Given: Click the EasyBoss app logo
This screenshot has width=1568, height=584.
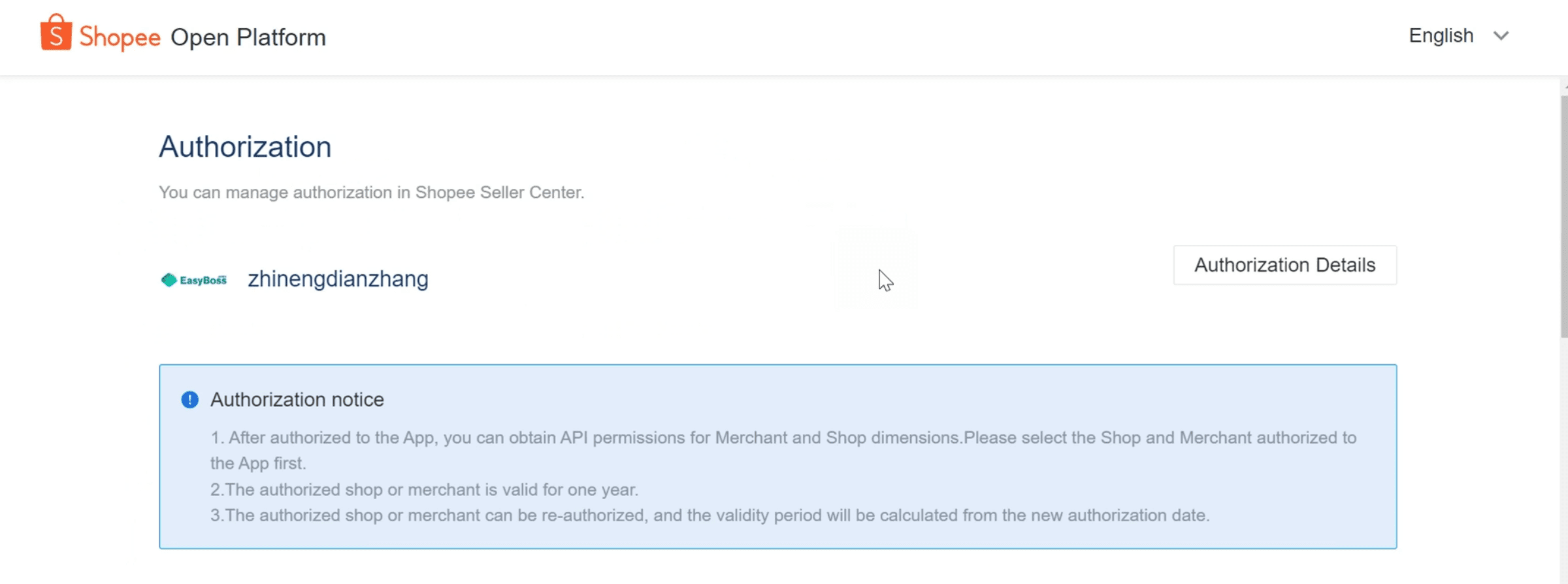Looking at the screenshot, I should (x=194, y=280).
